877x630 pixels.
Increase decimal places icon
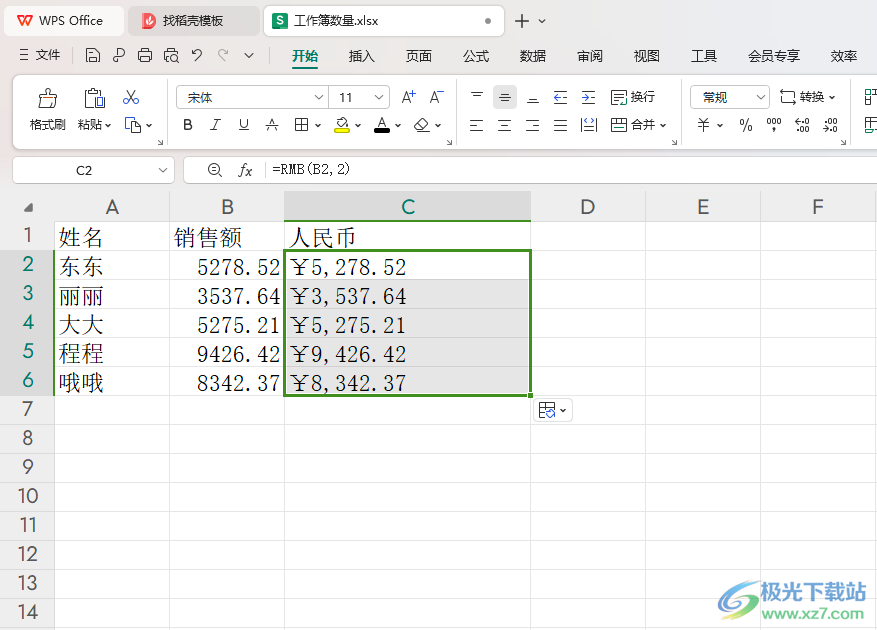[x=802, y=125]
